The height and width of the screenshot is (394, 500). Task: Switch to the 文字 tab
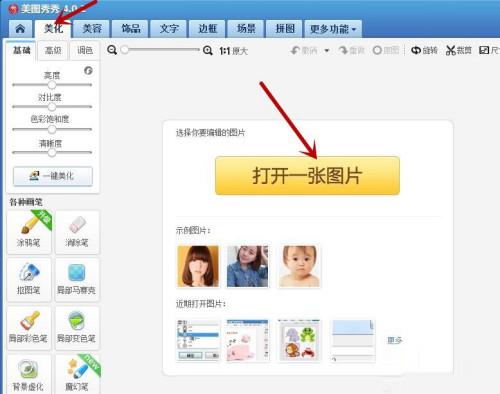[x=169, y=29]
